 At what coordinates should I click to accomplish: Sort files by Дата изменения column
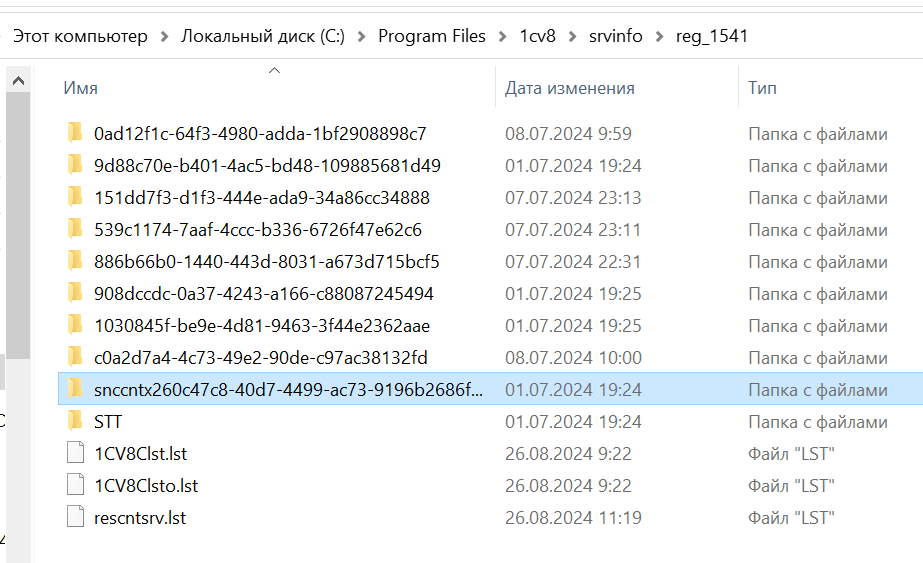pyautogui.click(x=569, y=88)
